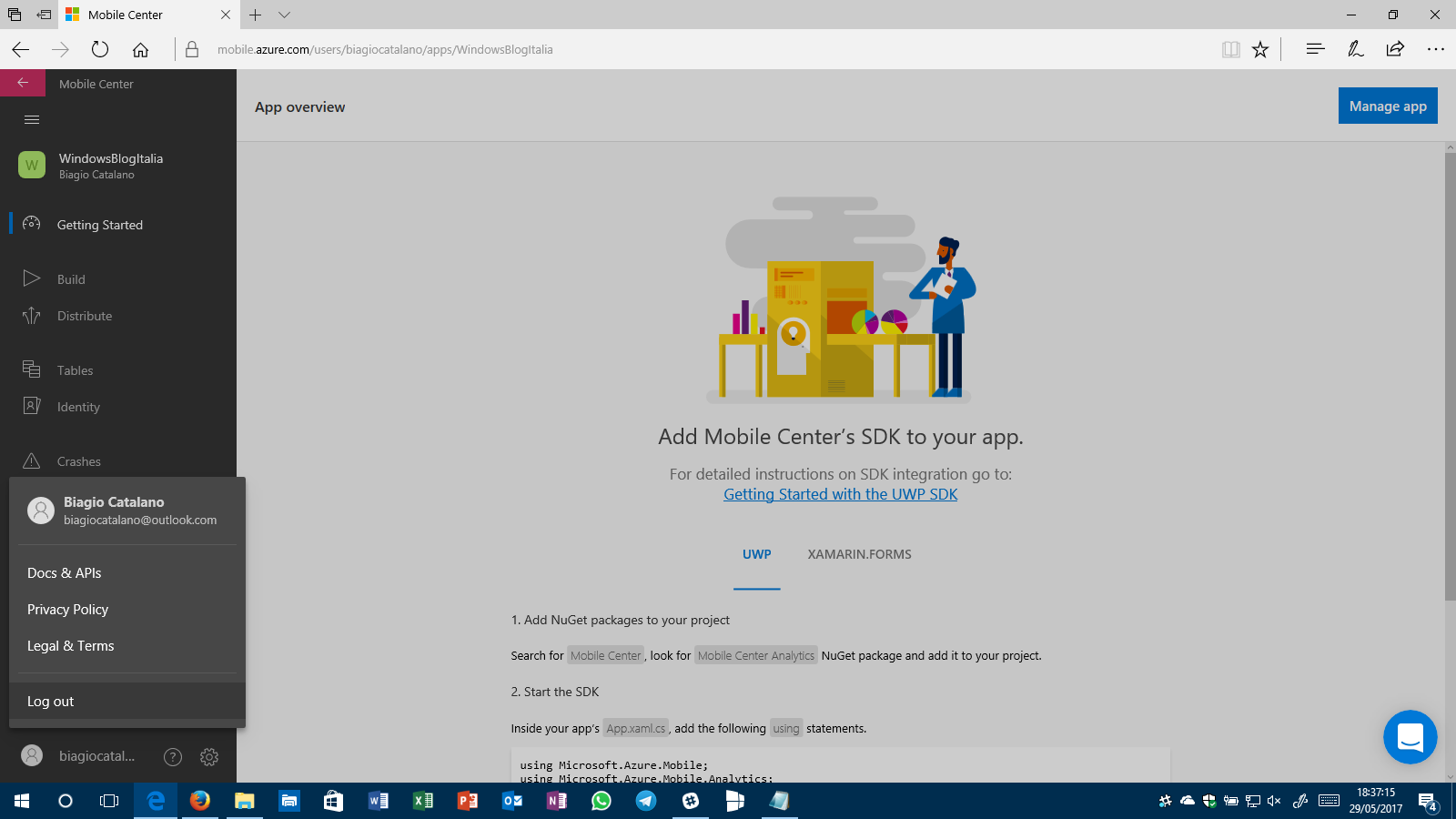This screenshot has height=819, width=1456.
Task: Share this page from Edge toolbar
Action: pyautogui.click(x=1395, y=49)
